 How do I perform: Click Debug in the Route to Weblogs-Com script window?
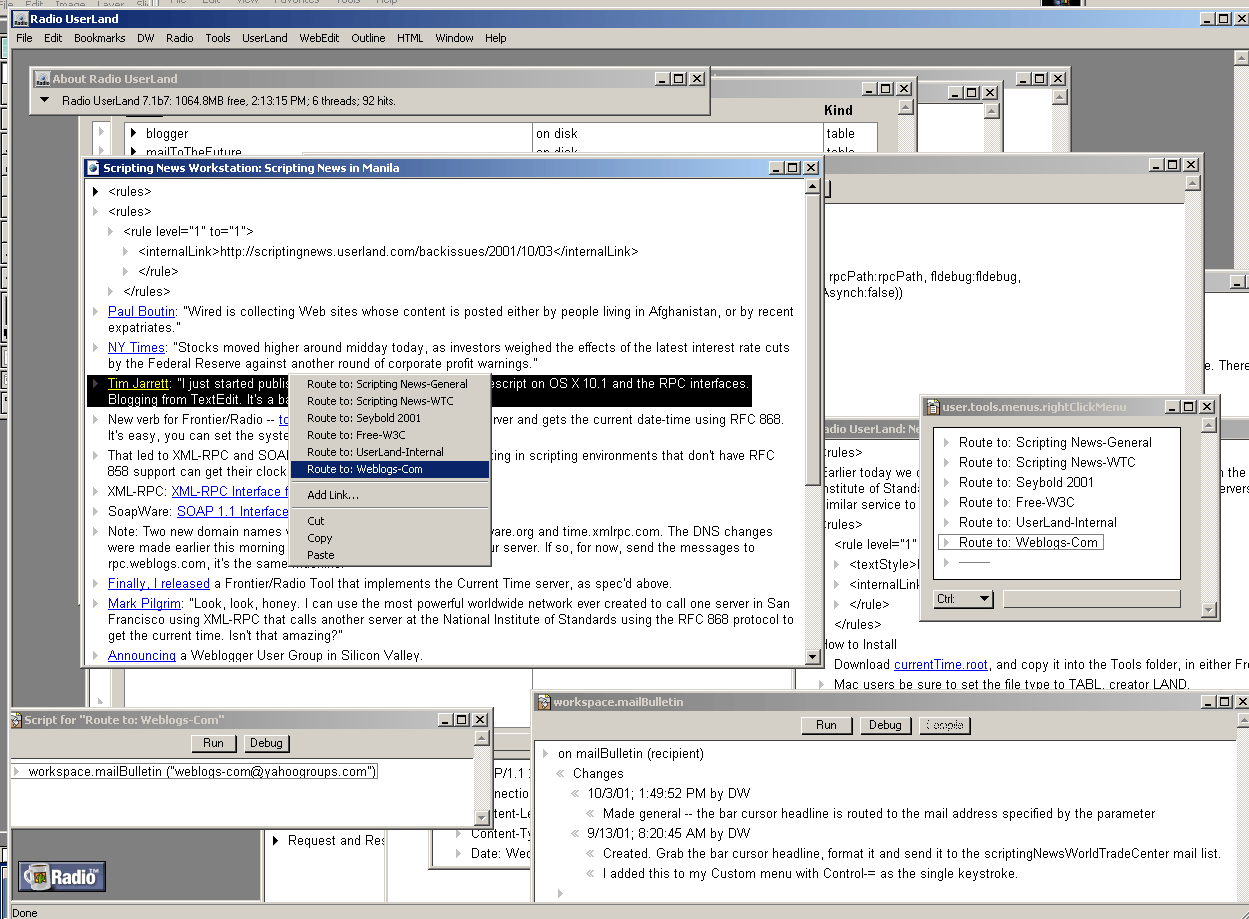pos(266,743)
